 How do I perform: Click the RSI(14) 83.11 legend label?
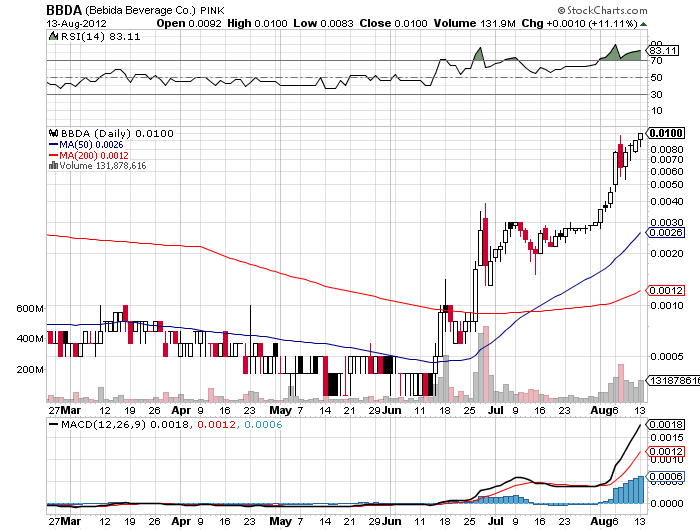[x=100, y=37]
